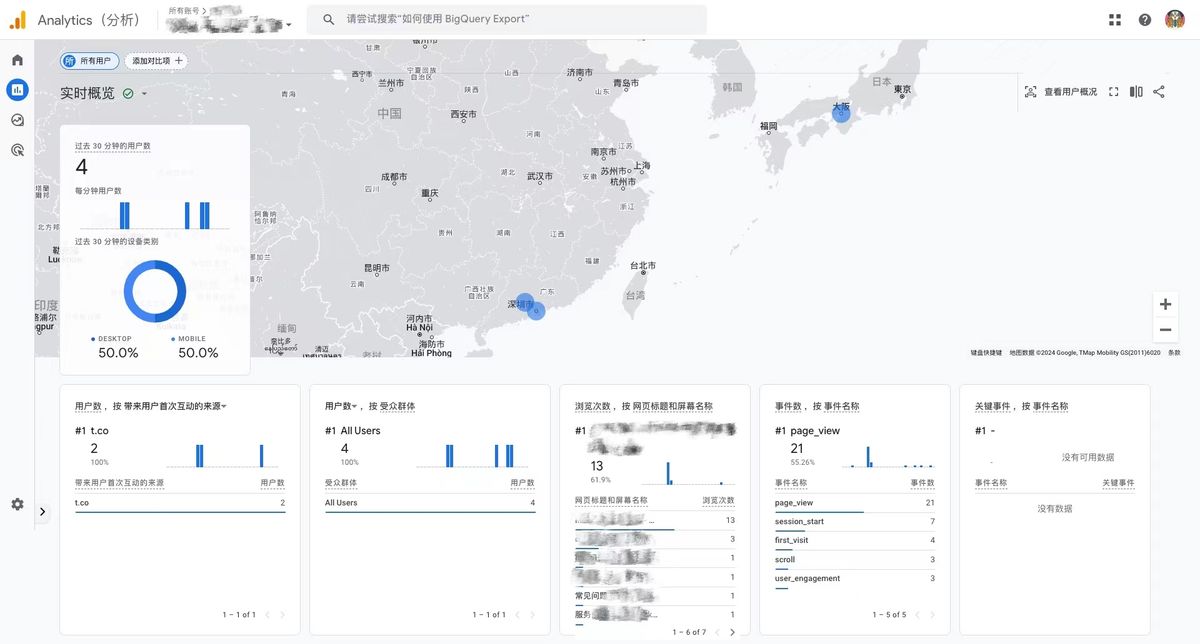1200x644 pixels.
Task: Open the user account avatar
Action: tap(1175, 20)
